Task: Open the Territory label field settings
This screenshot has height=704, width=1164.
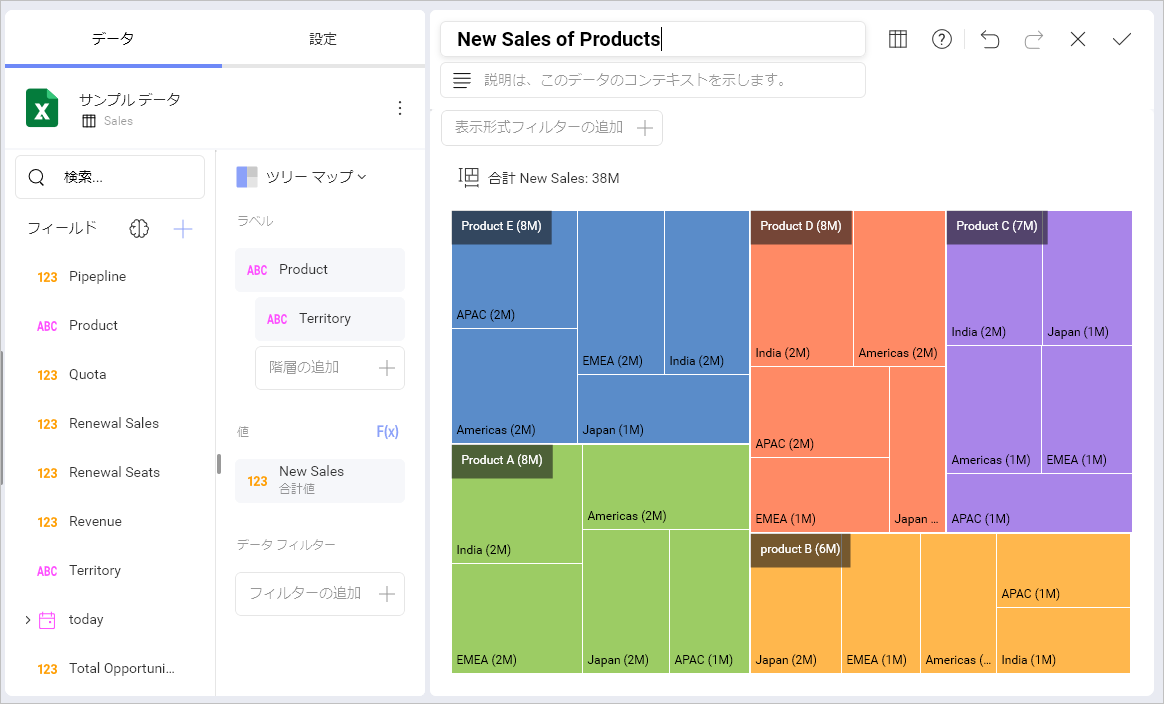Action: click(x=330, y=319)
